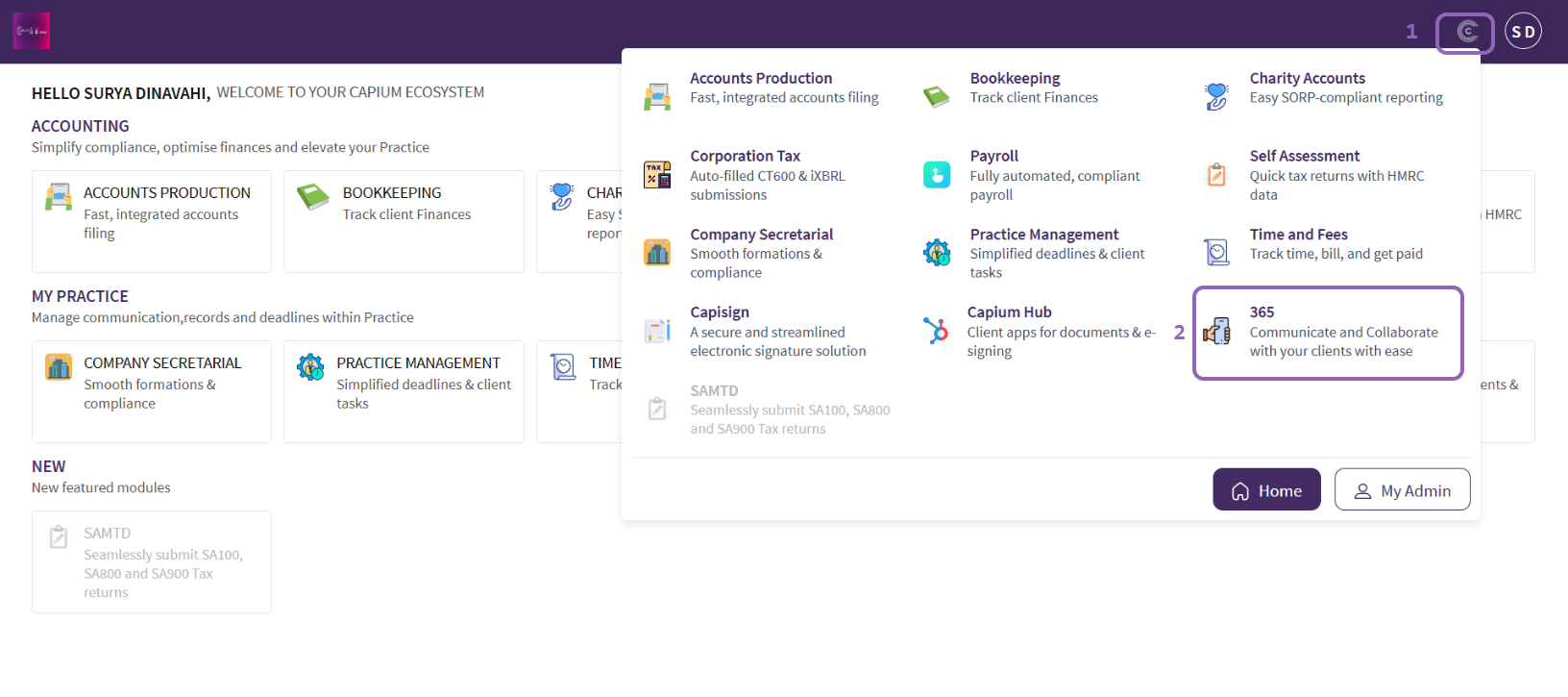Open Capium Hub icon
1568x697 pixels.
pyautogui.click(x=935, y=331)
